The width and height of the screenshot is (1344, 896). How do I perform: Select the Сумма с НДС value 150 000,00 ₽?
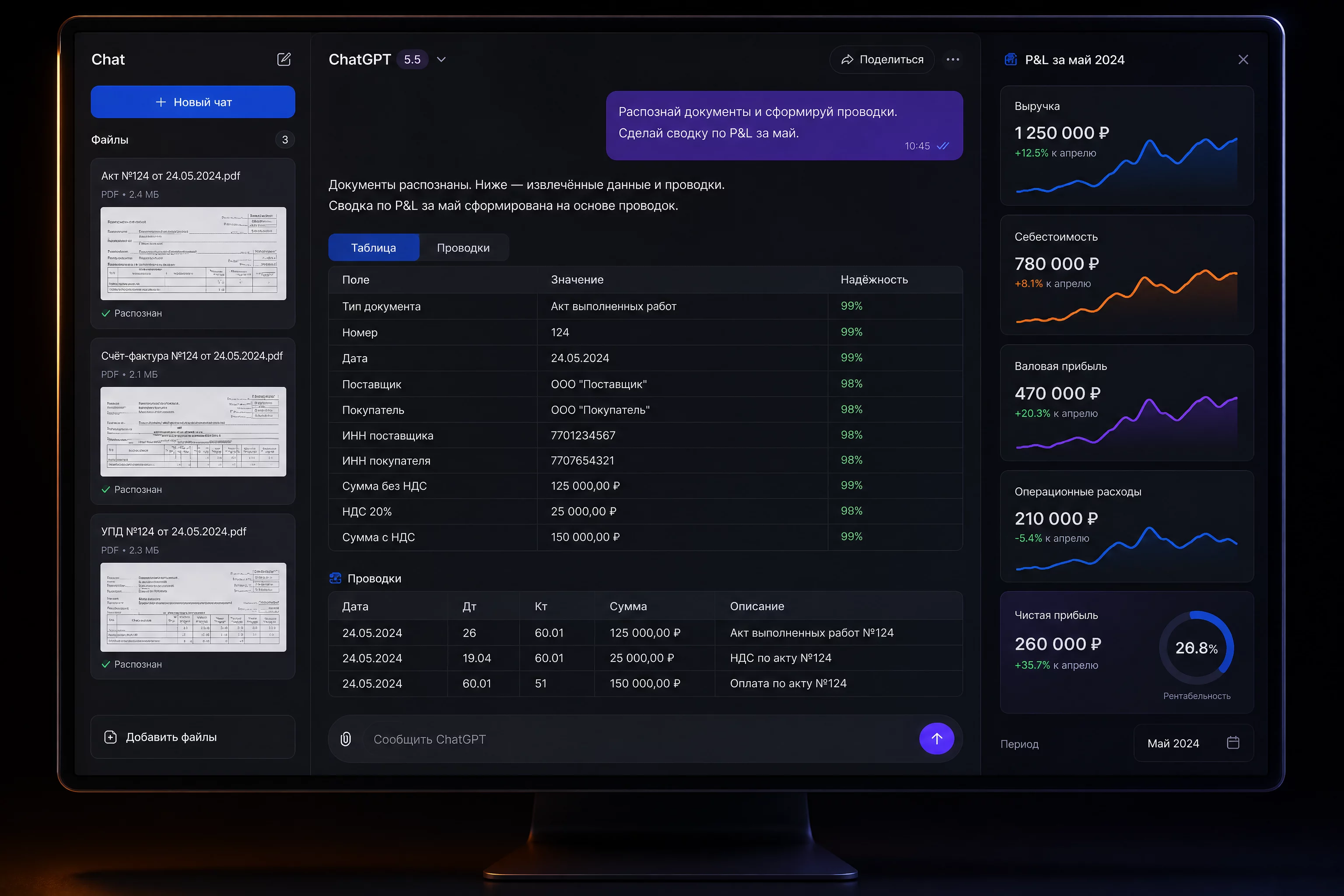tap(585, 537)
